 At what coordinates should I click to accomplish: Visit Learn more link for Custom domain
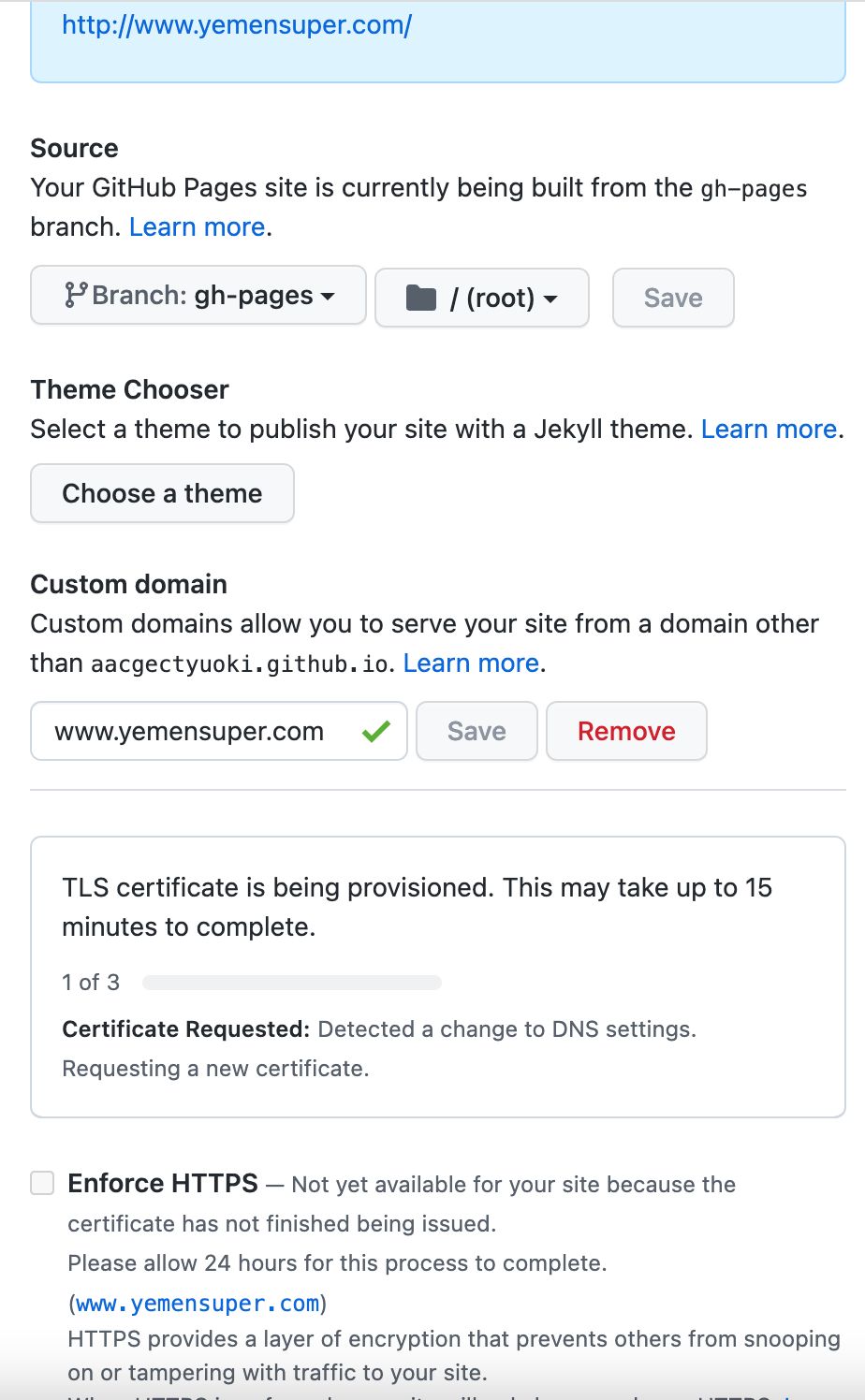pos(471,664)
